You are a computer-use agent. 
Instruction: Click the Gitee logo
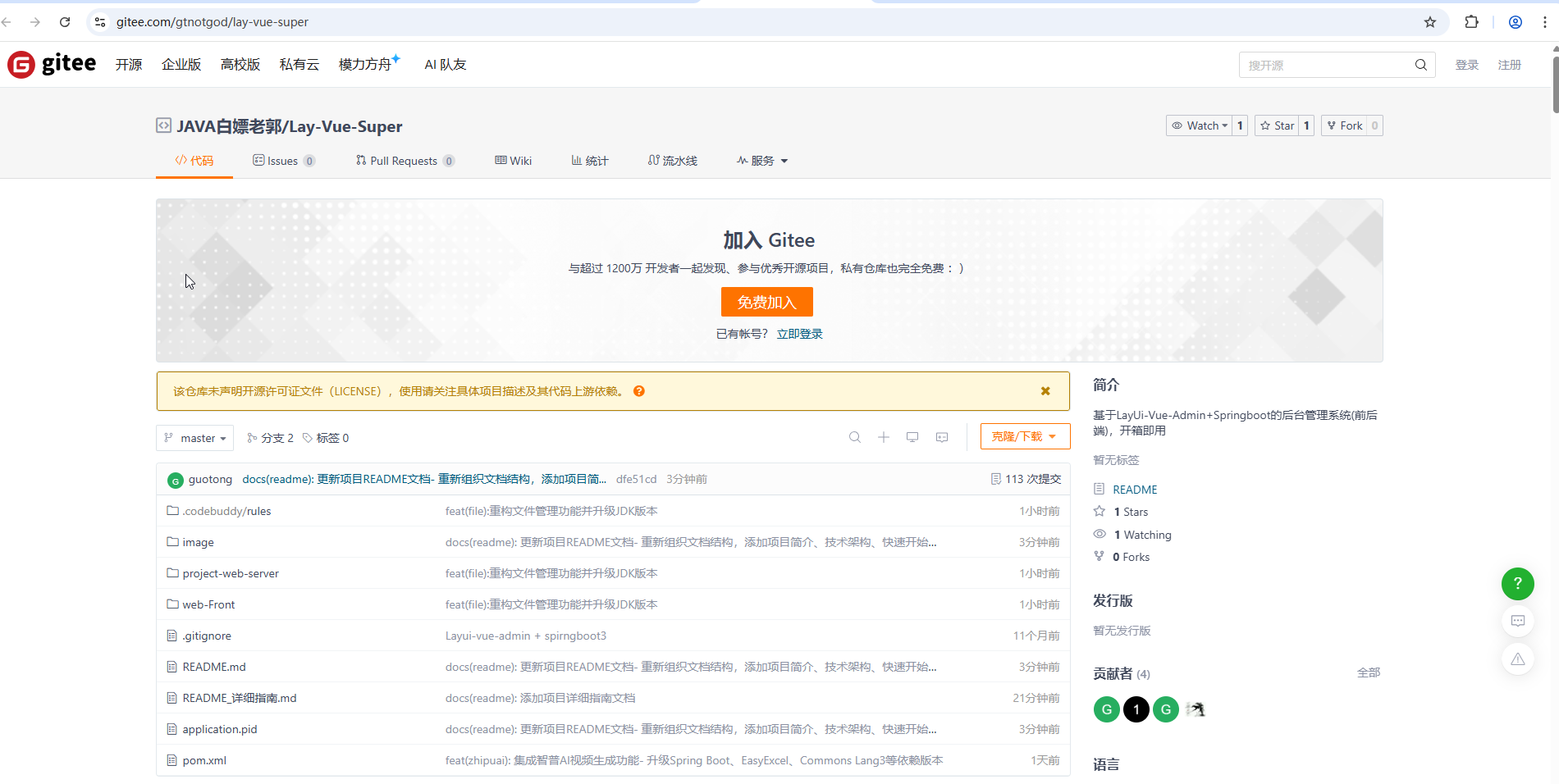(51, 63)
